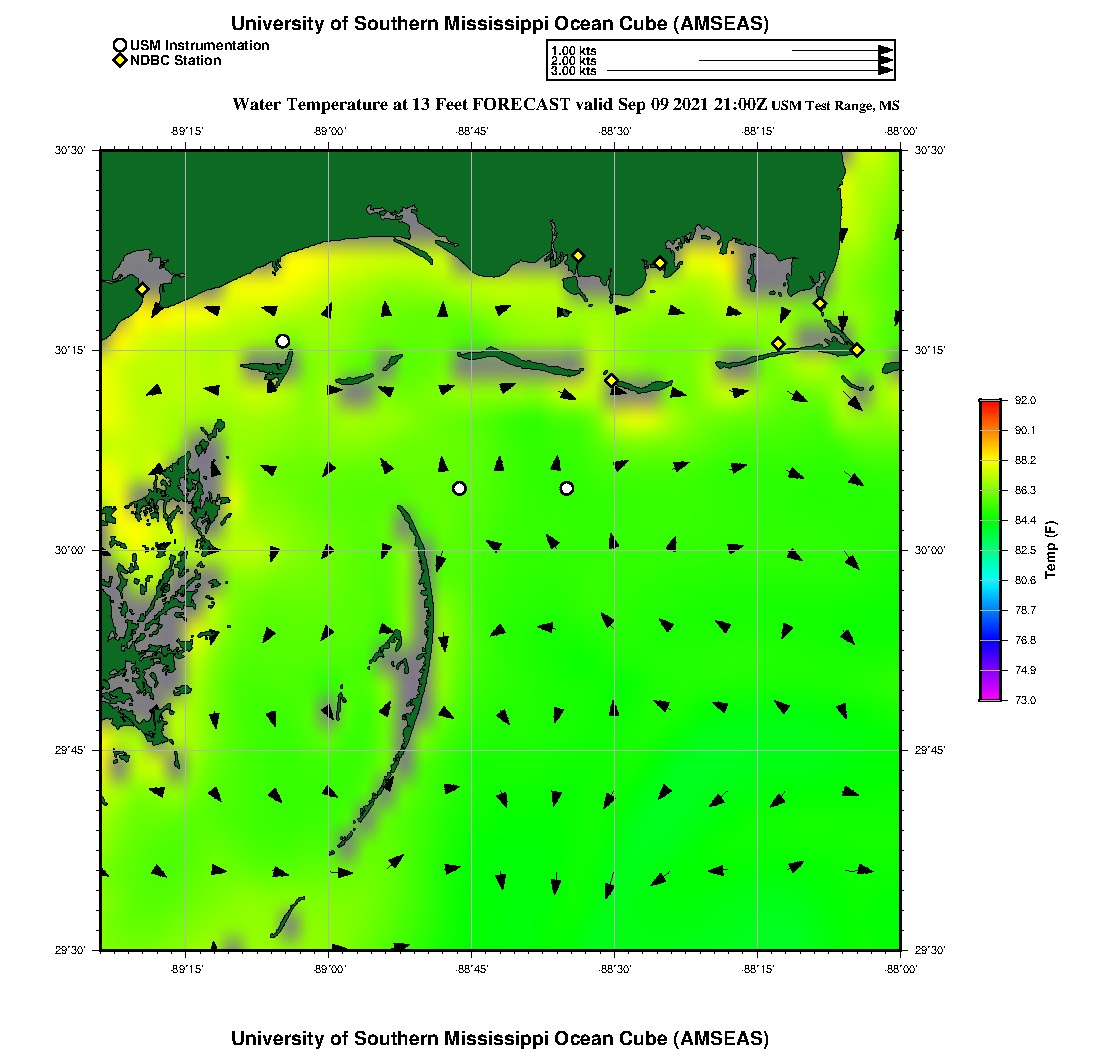Click the westernmost NDBC station diamond near -89°20'
Screen dimensions: 1100x1050
(142, 289)
